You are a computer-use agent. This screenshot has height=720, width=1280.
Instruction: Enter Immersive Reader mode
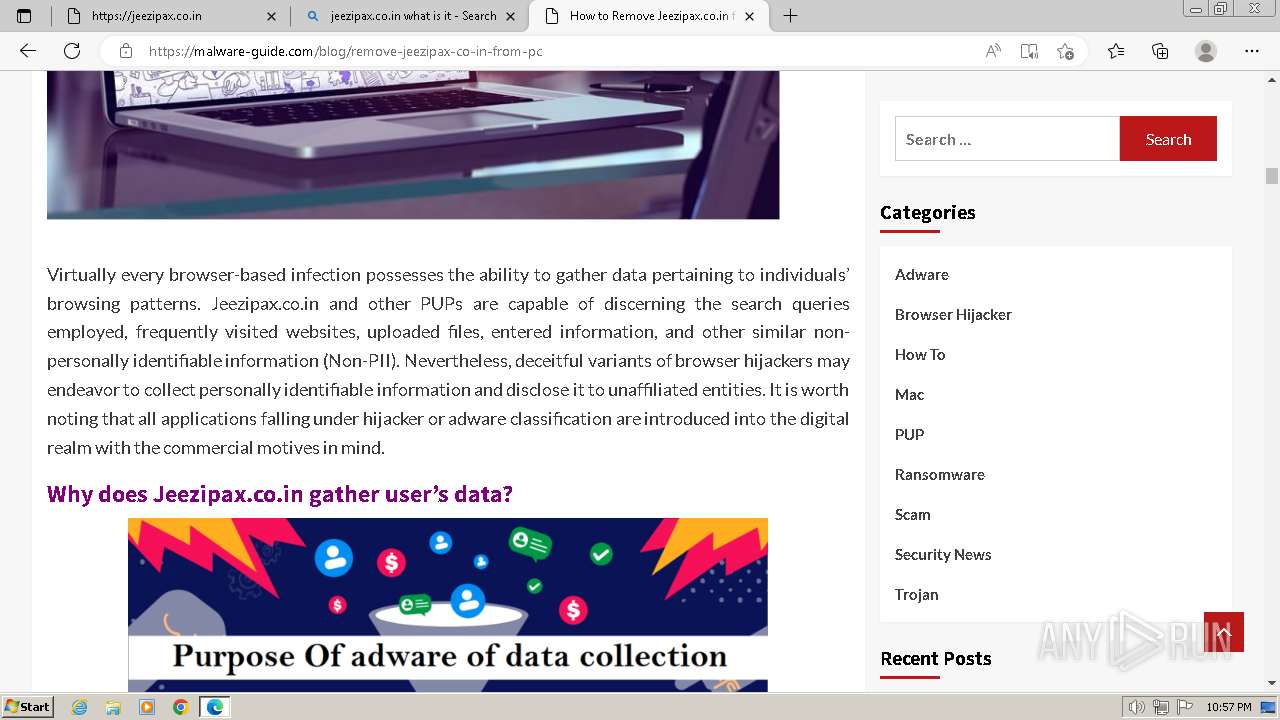tap(1029, 51)
